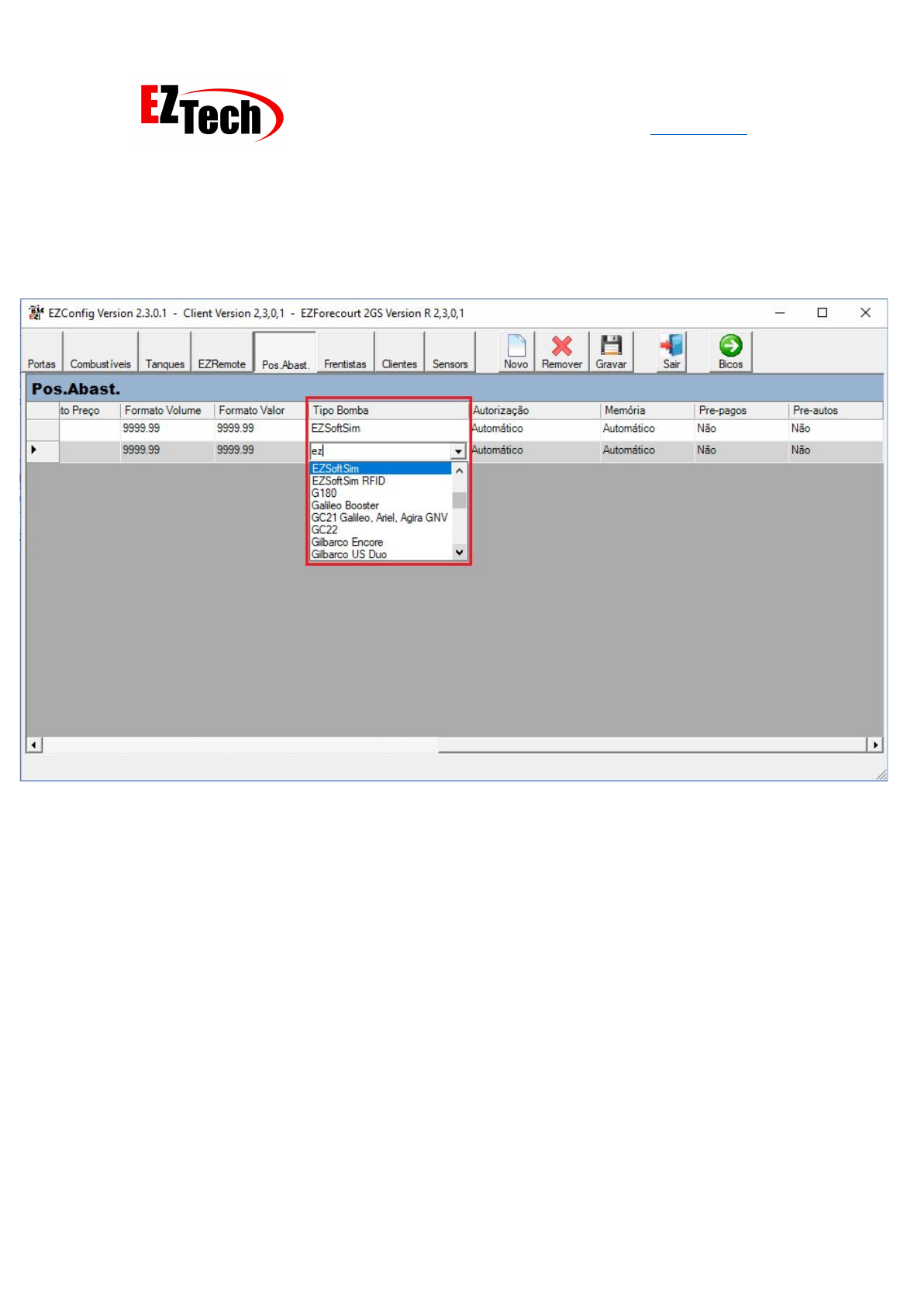The height and width of the screenshot is (1307, 924).
Task: Switch to the Tanques tab
Action: (x=165, y=353)
